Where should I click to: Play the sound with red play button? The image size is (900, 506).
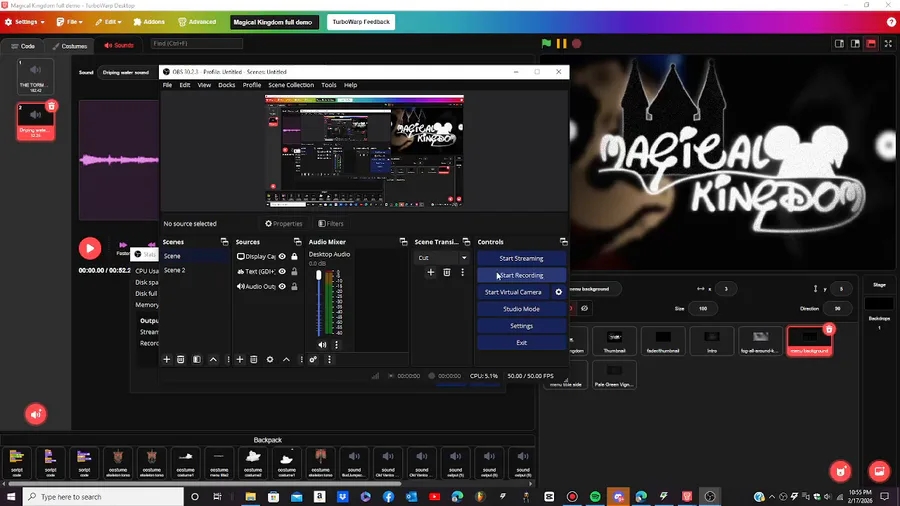90,248
